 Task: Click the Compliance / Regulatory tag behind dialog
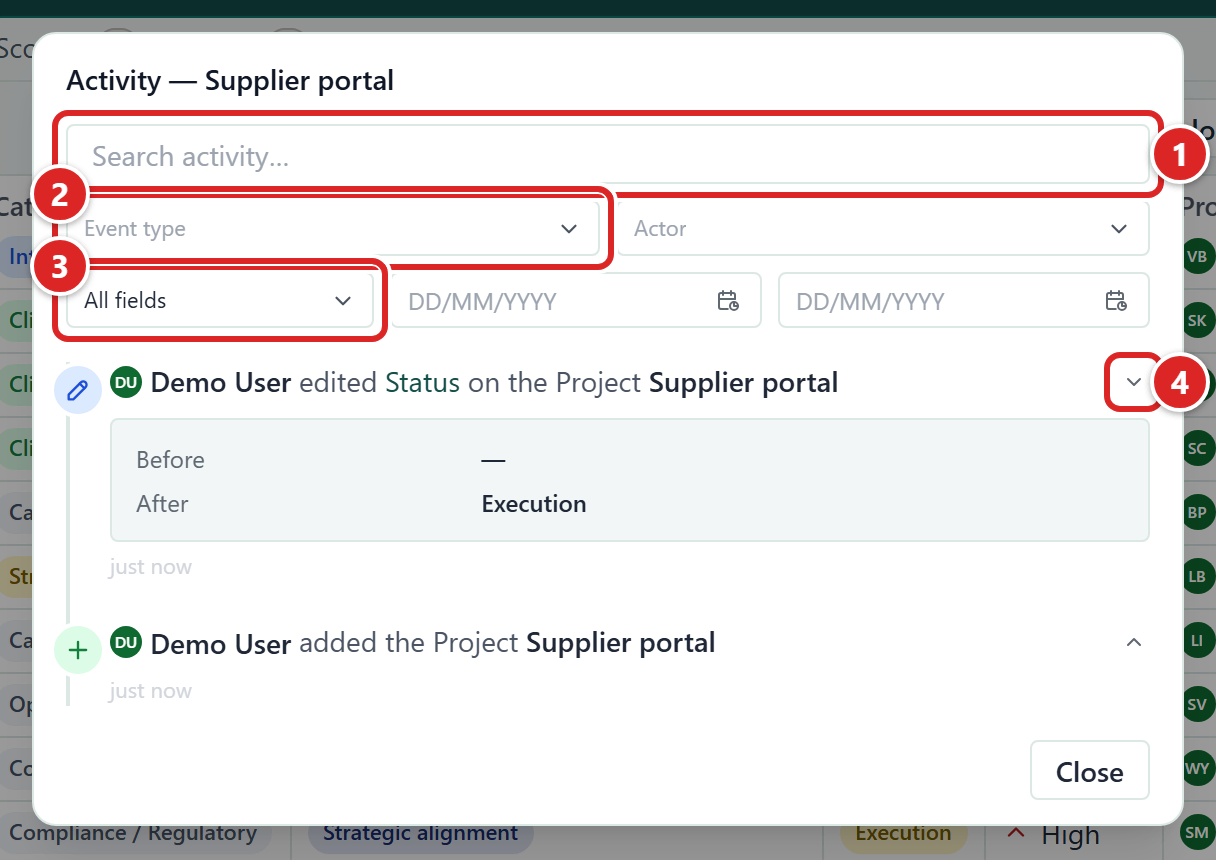[x=133, y=833]
